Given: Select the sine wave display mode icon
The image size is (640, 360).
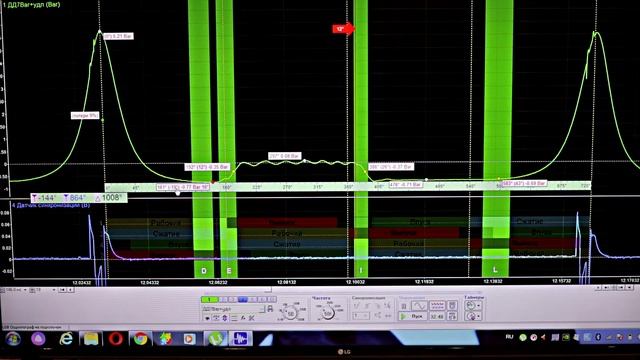Looking at the screenshot, I should click(419, 306).
